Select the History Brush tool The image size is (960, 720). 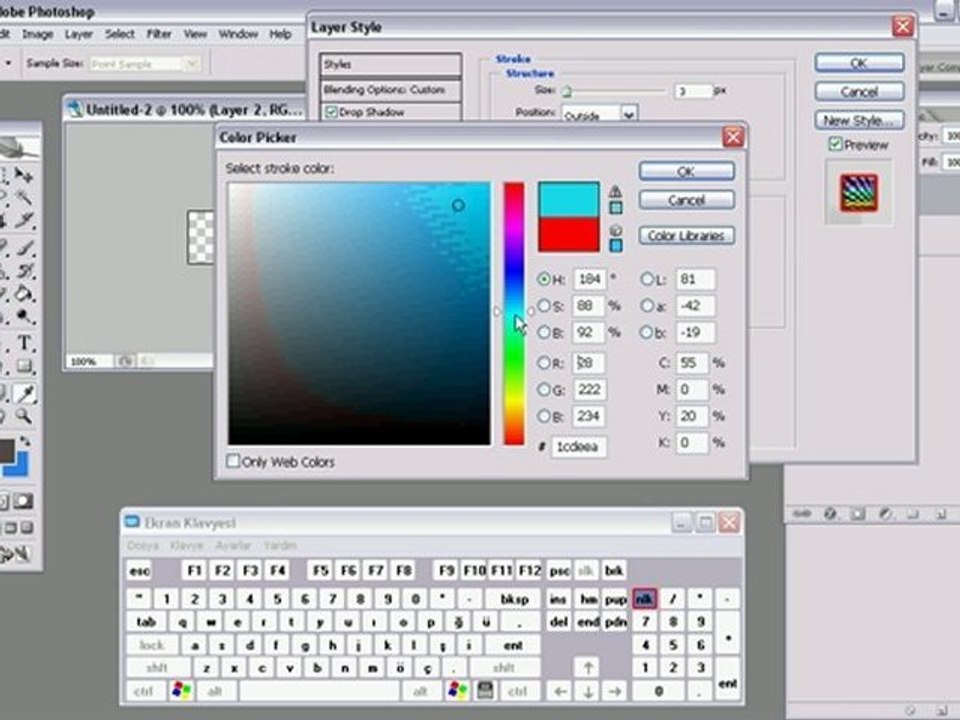point(24,271)
